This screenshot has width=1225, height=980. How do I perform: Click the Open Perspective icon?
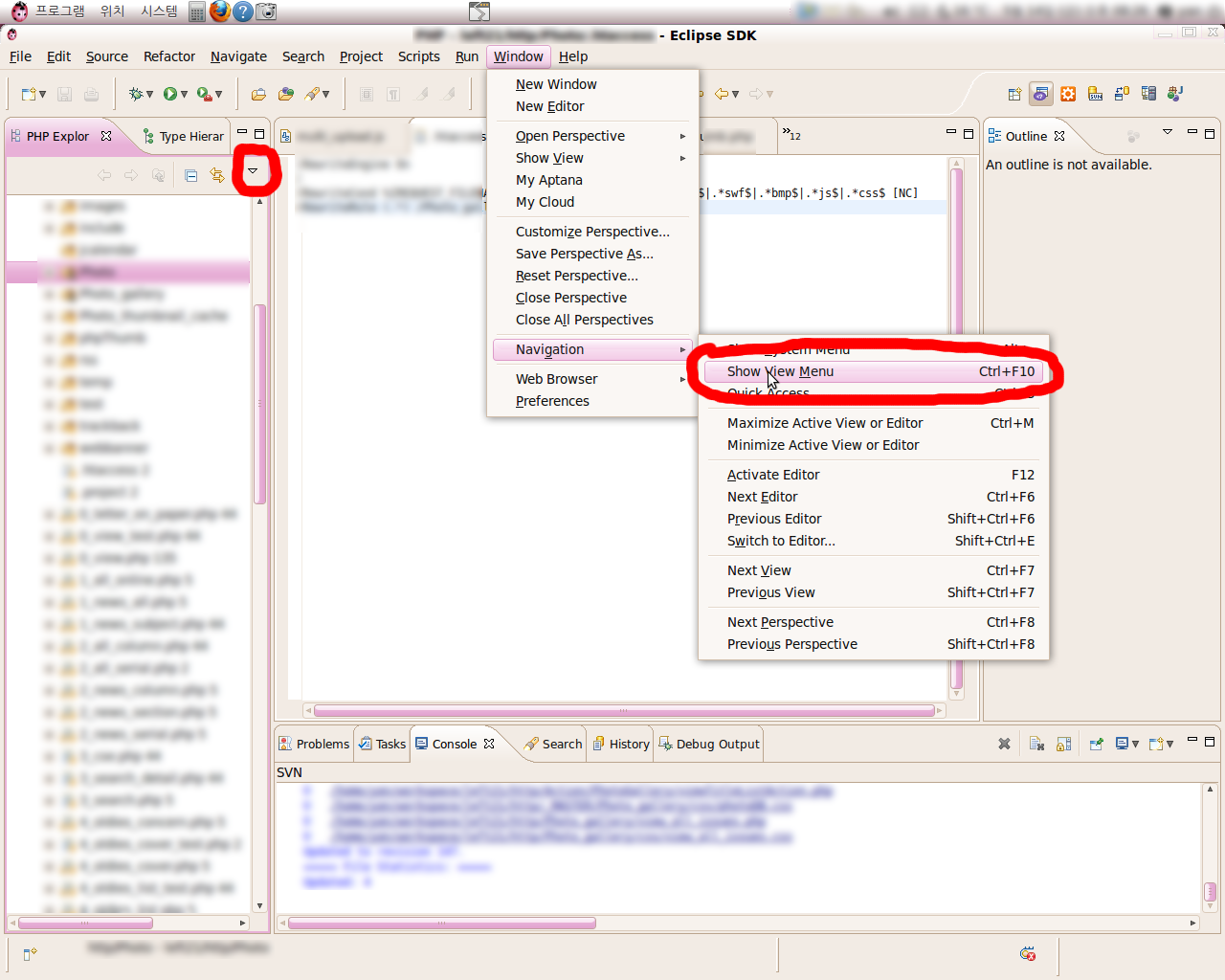coord(1014,94)
